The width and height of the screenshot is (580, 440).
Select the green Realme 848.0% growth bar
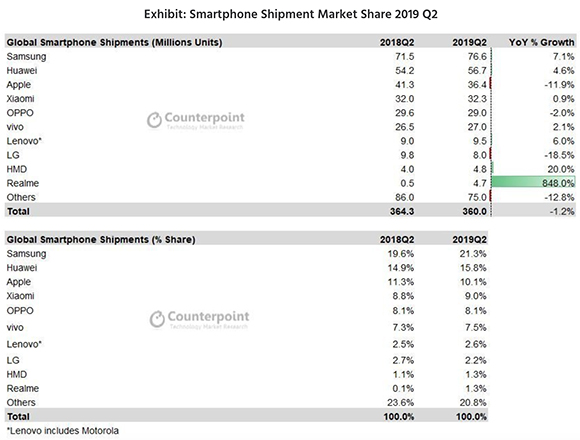point(534,183)
